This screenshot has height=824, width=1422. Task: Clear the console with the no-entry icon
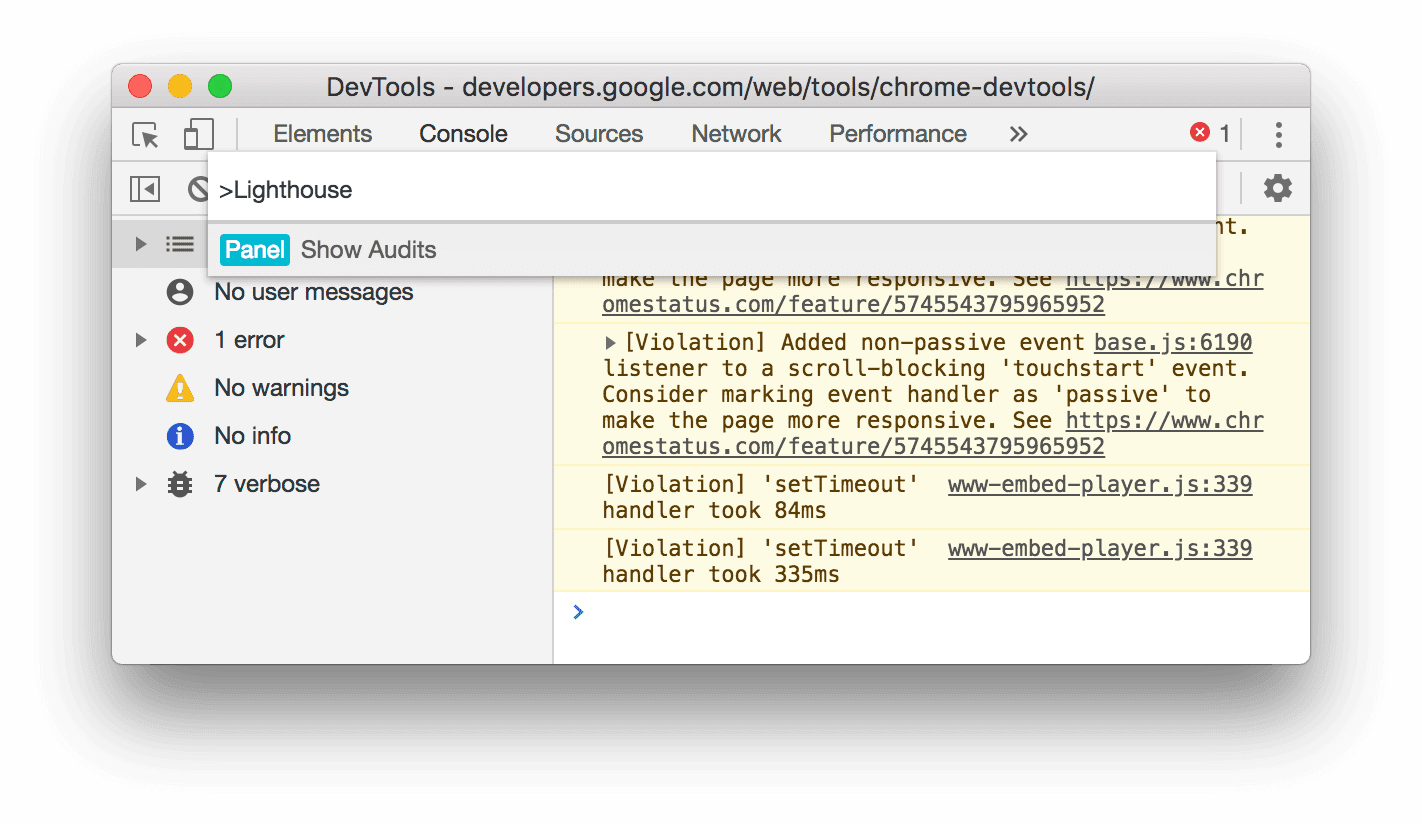(196, 188)
